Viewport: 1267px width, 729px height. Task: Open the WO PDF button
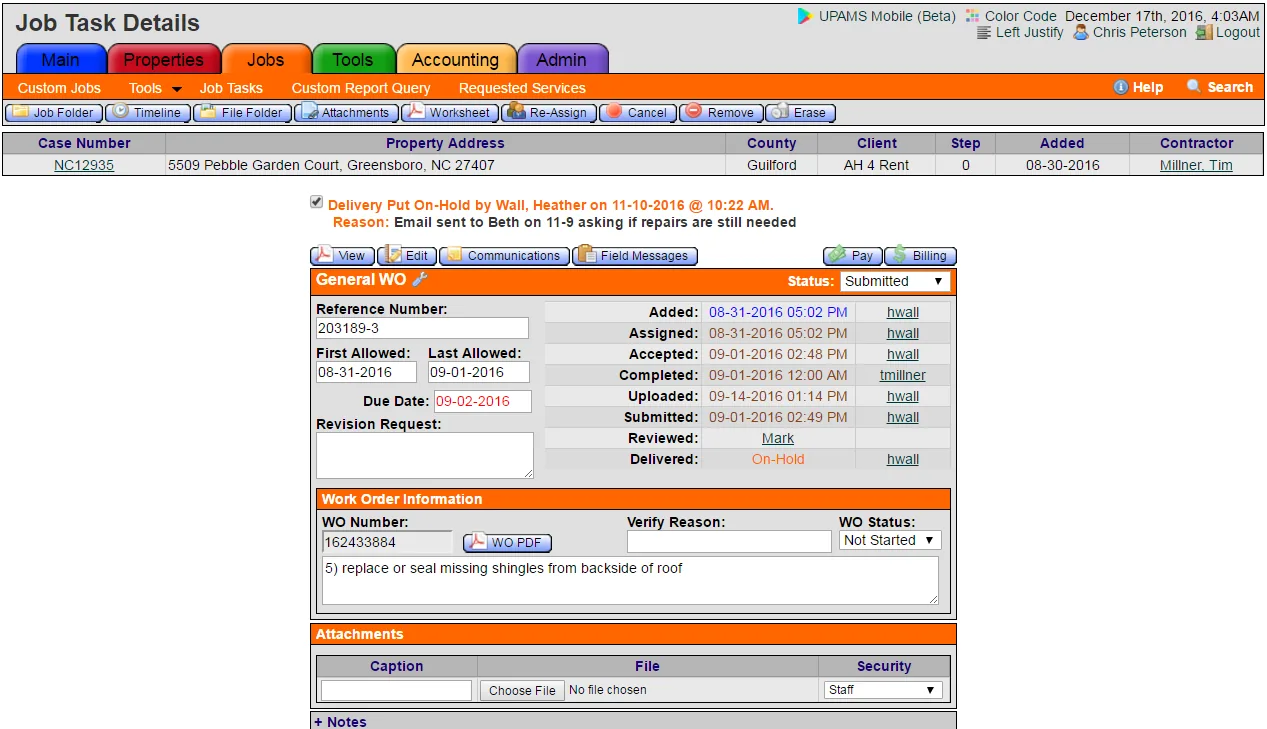(507, 543)
